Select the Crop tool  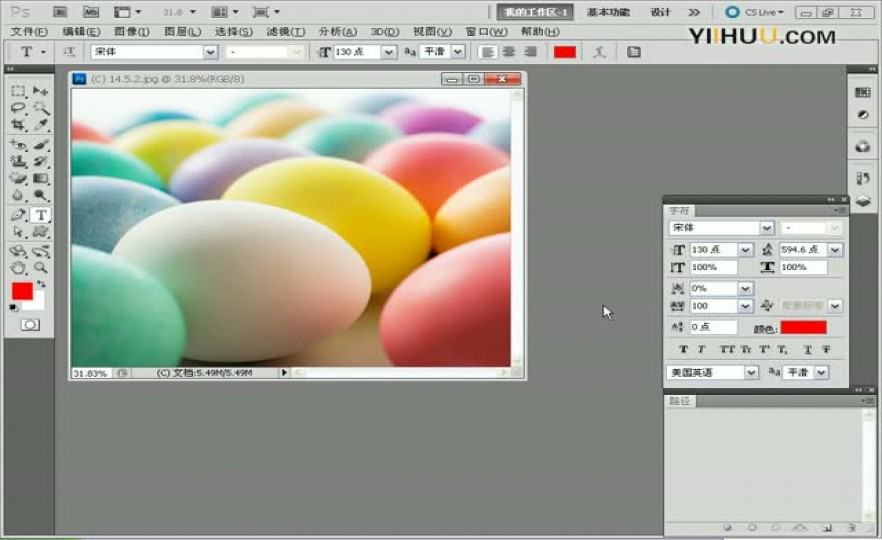[19, 124]
